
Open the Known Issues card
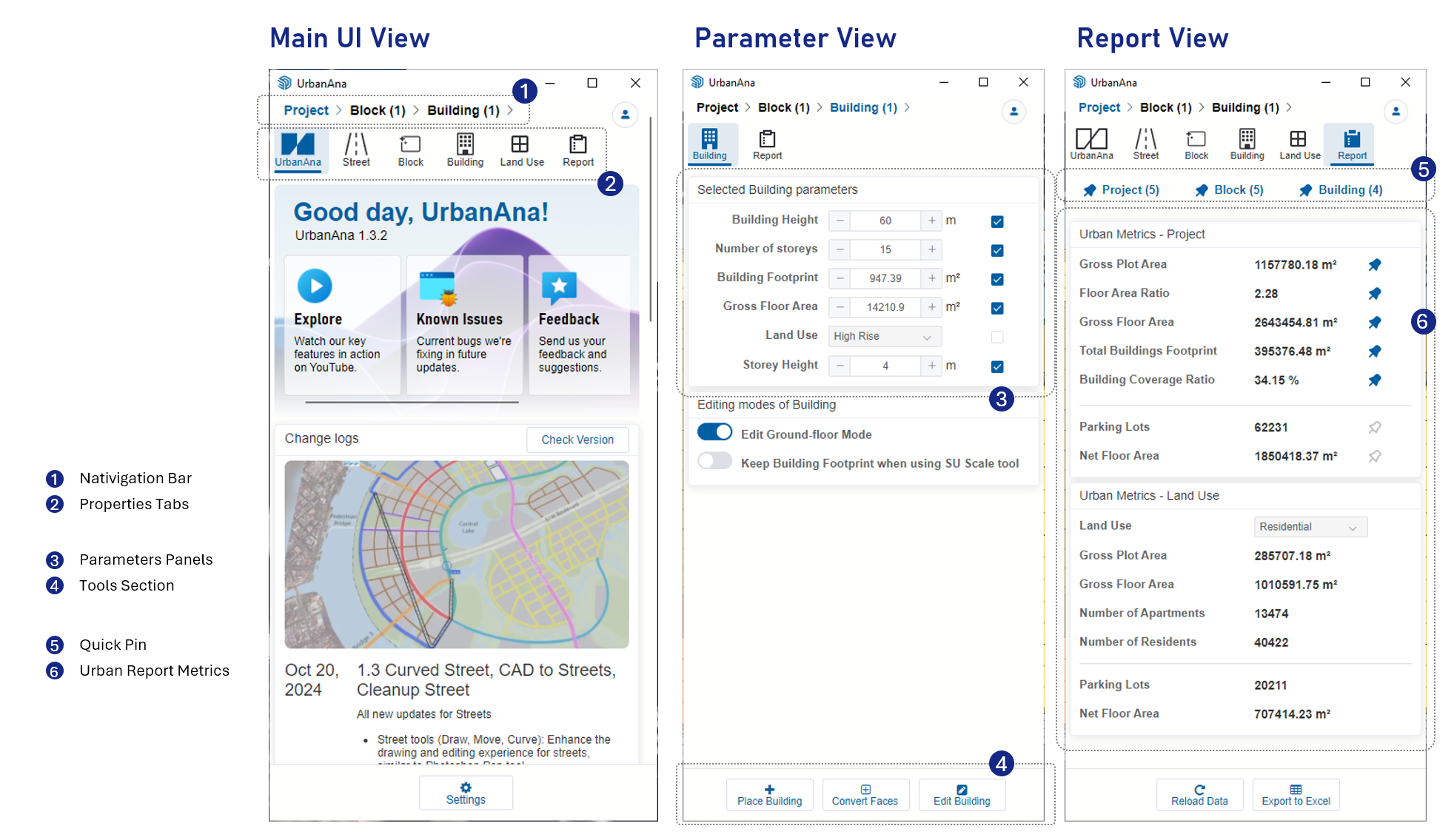(464, 324)
